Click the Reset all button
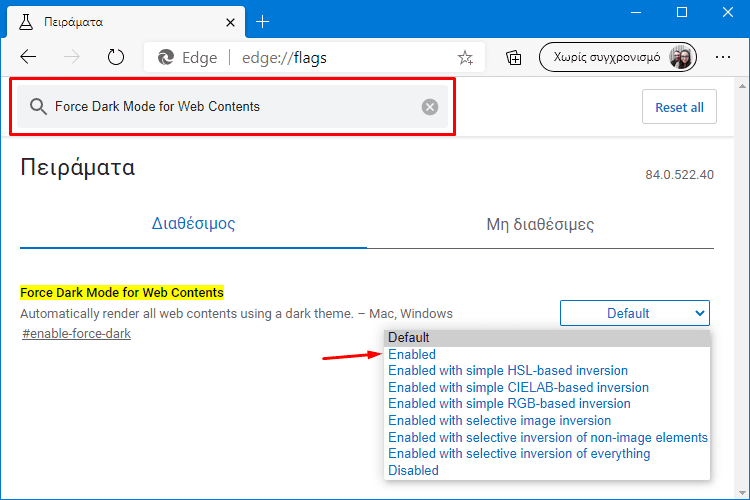 [x=679, y=107]
